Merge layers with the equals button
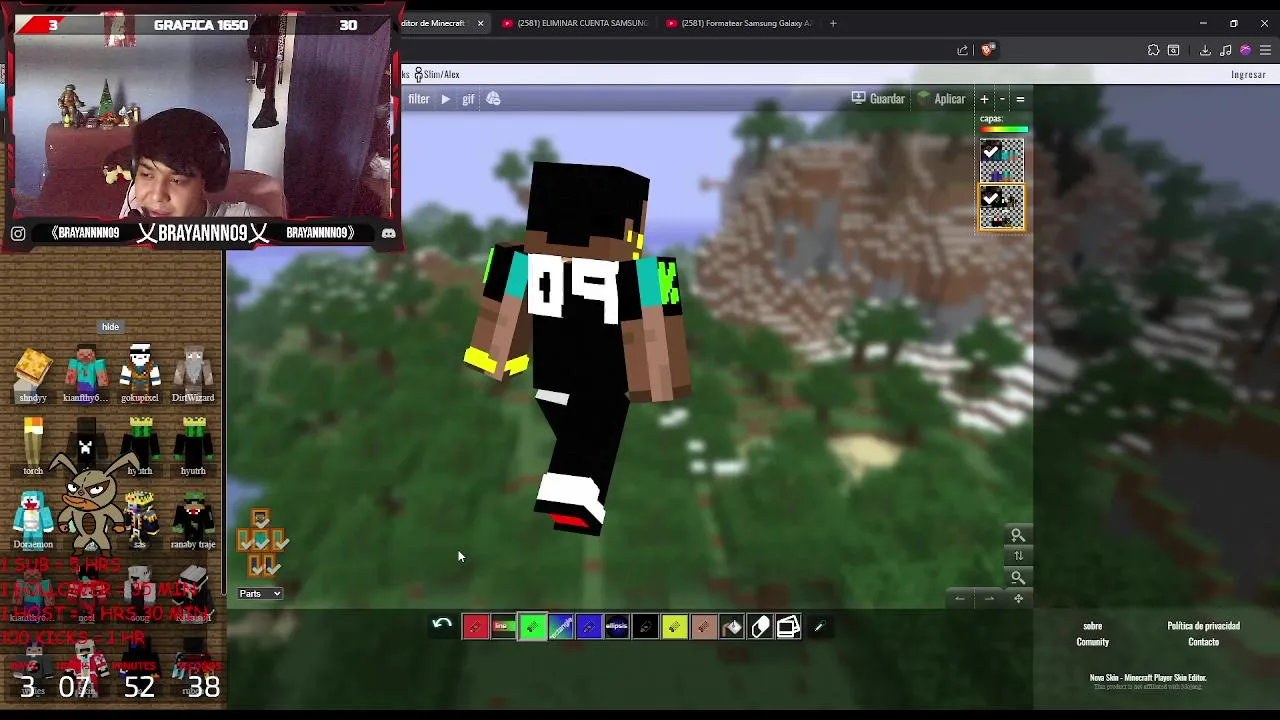The image size is (1280, 720). pos(1020,99)
